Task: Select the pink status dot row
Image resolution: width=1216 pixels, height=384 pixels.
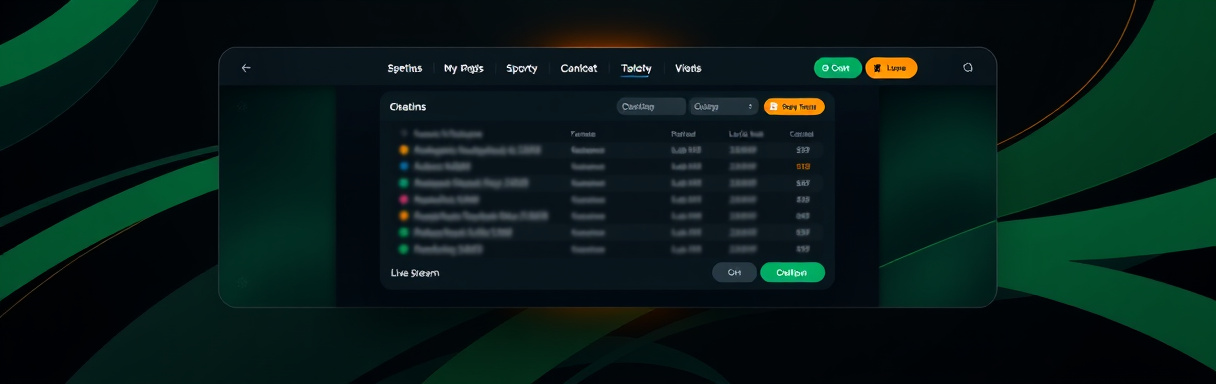Action: 611,199
